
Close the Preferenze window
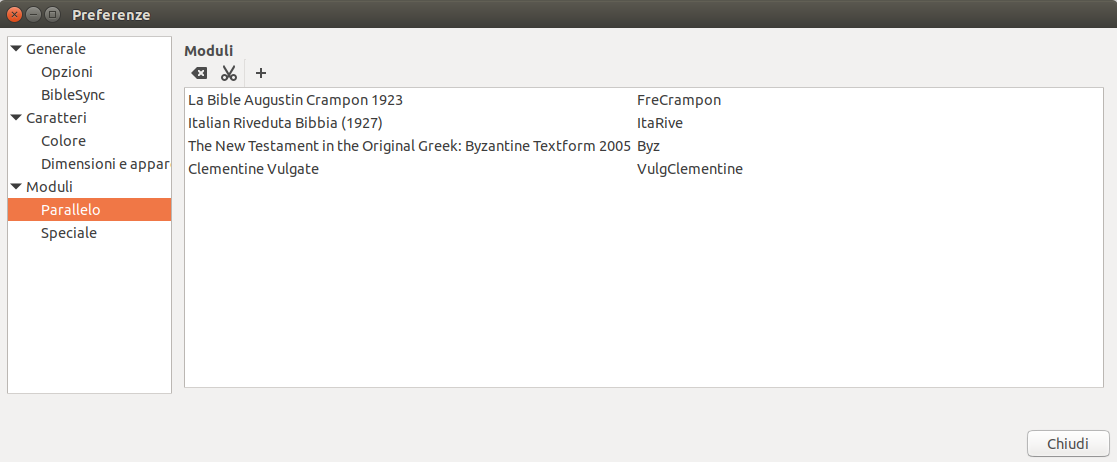click(14, 14)
